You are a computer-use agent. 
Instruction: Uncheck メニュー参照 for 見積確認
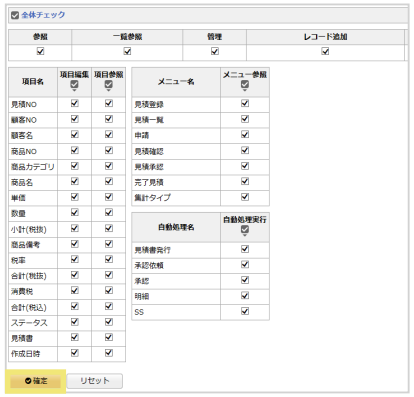pyautogui.click(x=245, y=150)
